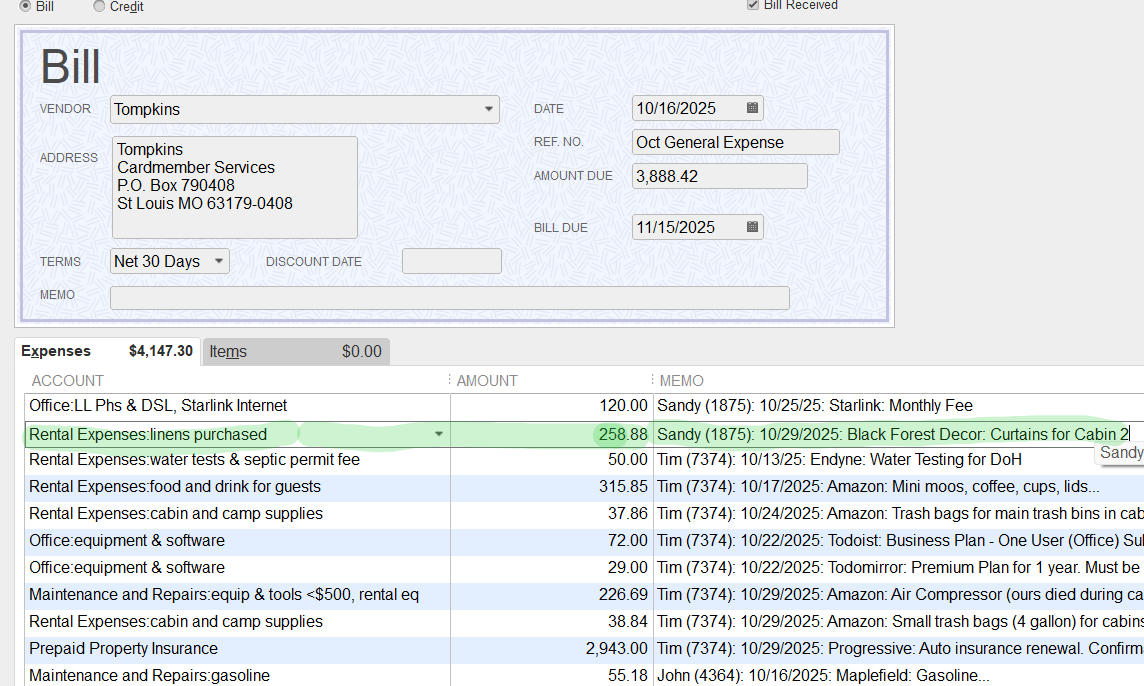Select the Prepaid Property Insurance row

pos(584,649)
